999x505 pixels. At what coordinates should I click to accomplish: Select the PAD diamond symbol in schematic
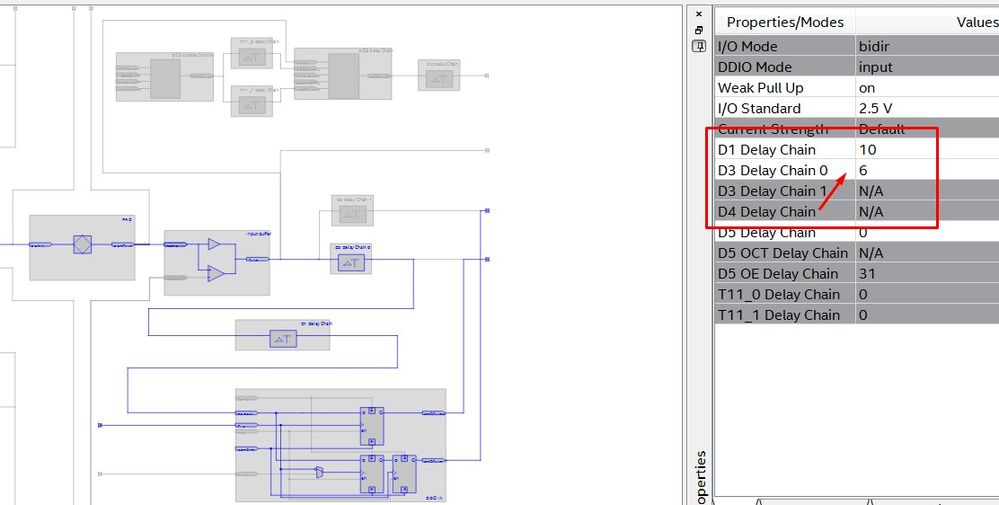82,245
